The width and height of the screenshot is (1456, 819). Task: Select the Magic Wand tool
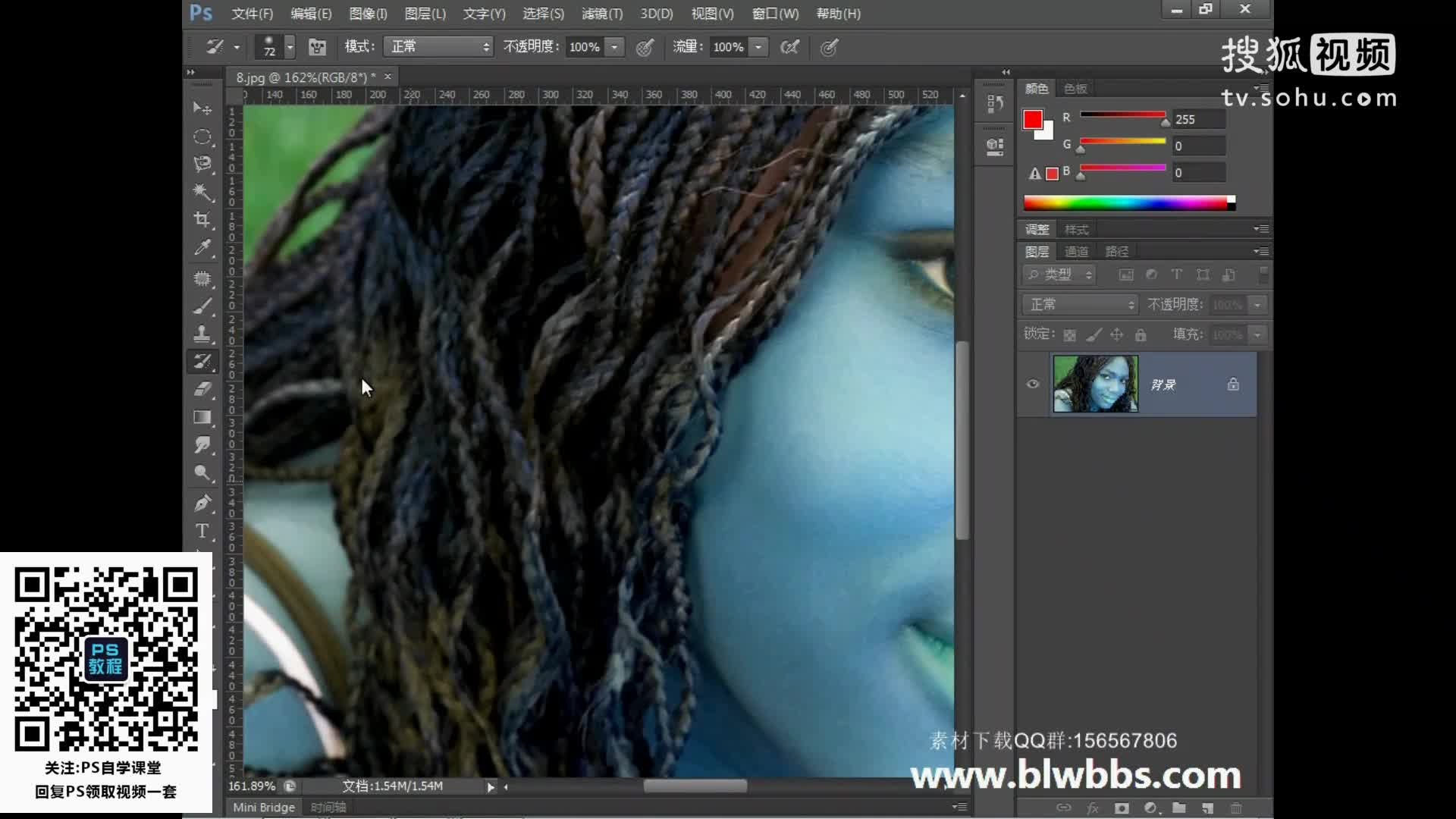click(202, 192)
